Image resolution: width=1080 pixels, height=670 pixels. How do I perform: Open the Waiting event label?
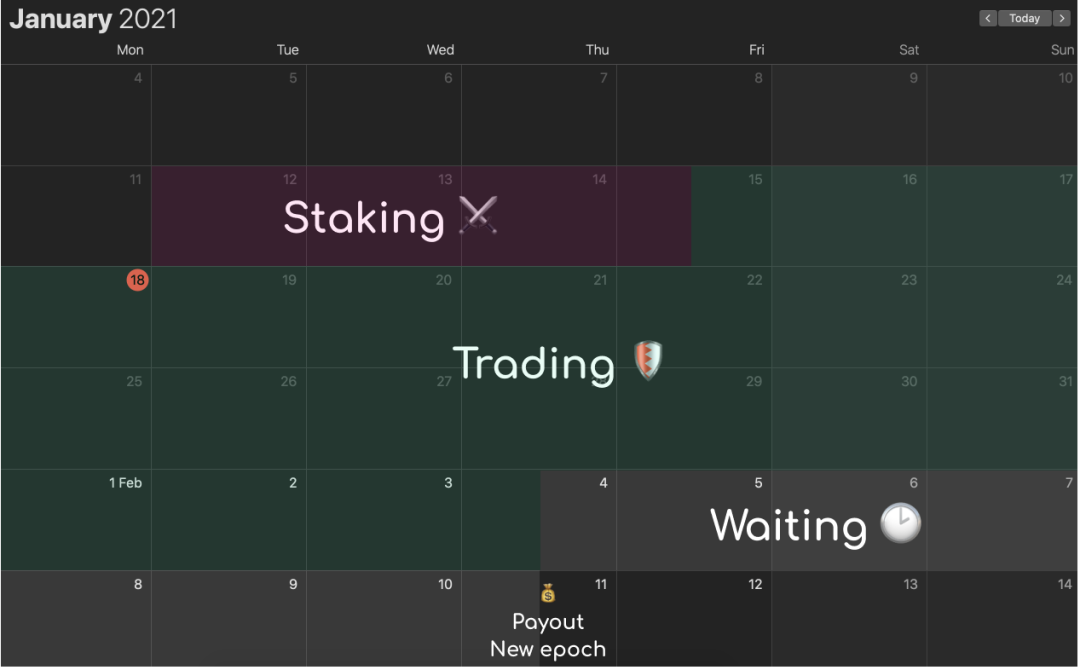[x=789, y=526]
